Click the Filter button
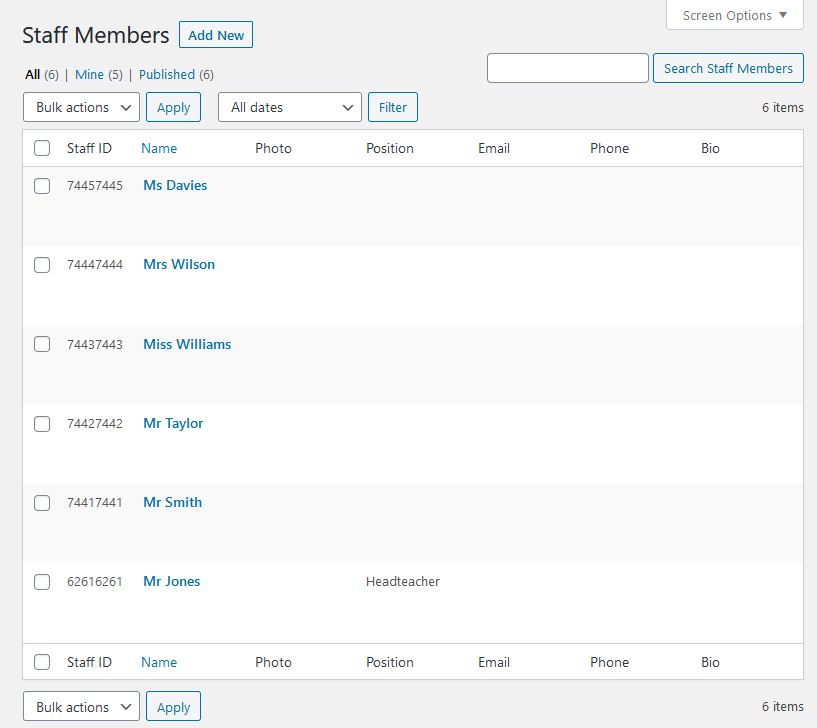Viewport: 817px width, 728px height. (x=392, y=107)
